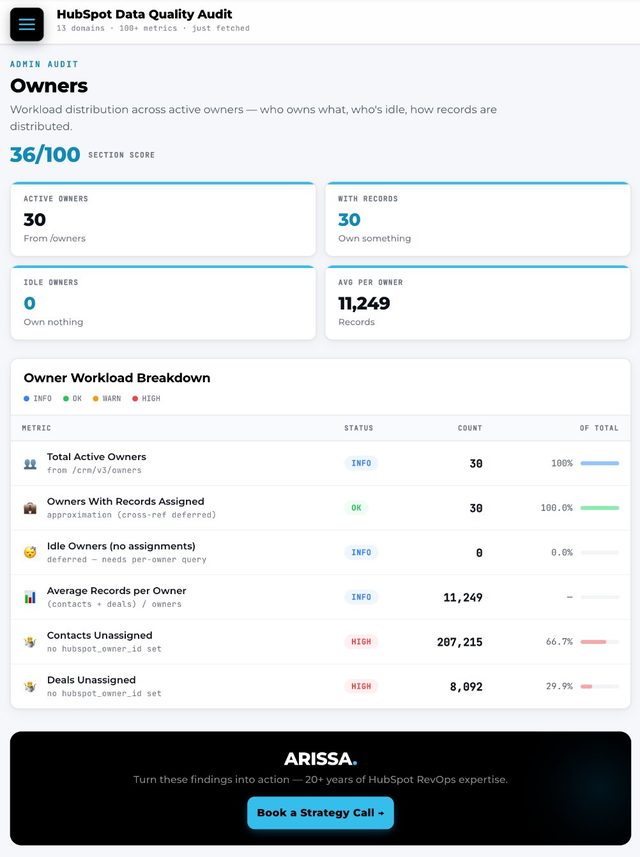Click HIGH badge for Deals Unassigned
This screenshot has height=857, width=640.
(x=361, y=686)
